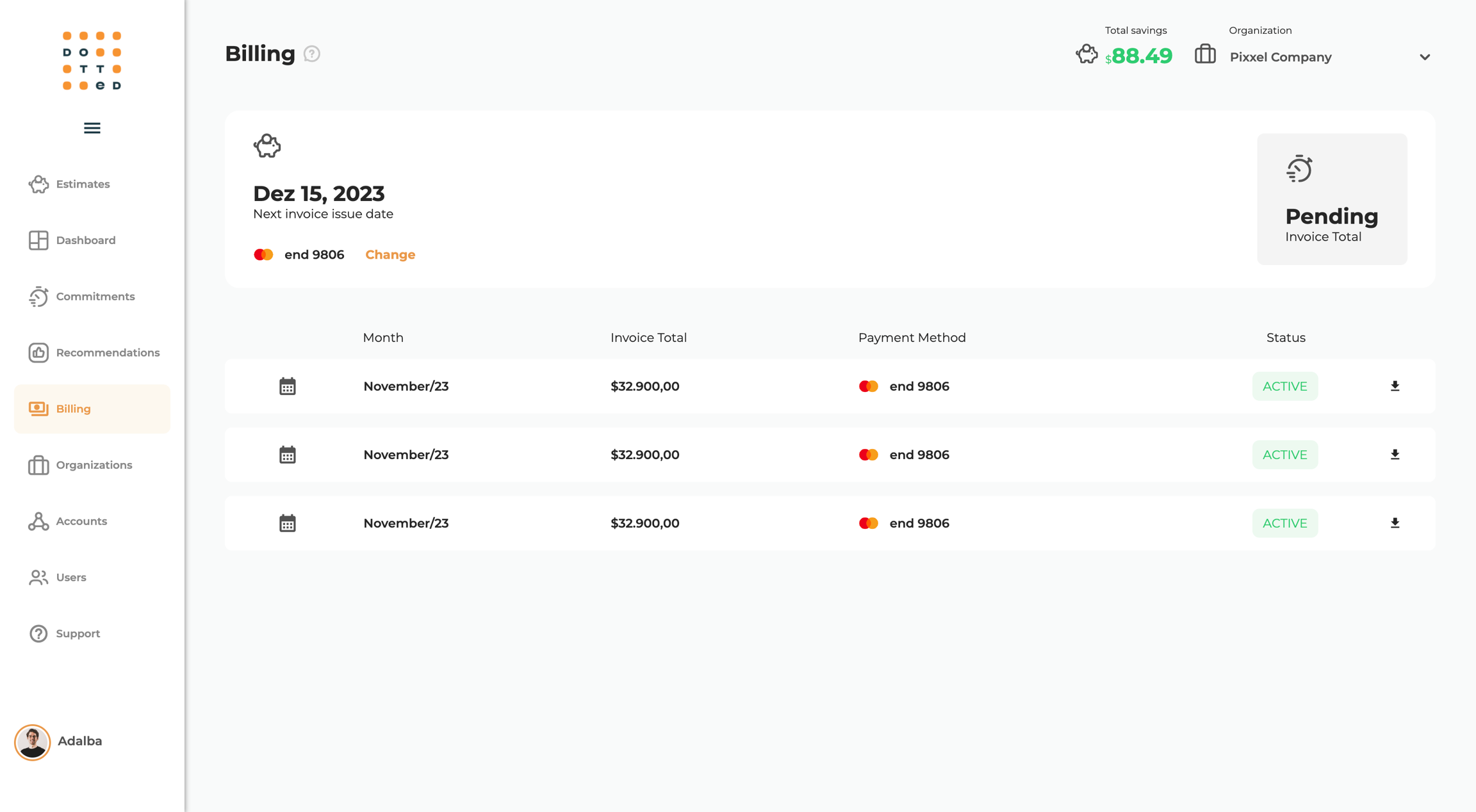Click the calendar icon in first invoice row
Image resolution: width=1476 pixels, height=812 pixels.
click(288, 386)
